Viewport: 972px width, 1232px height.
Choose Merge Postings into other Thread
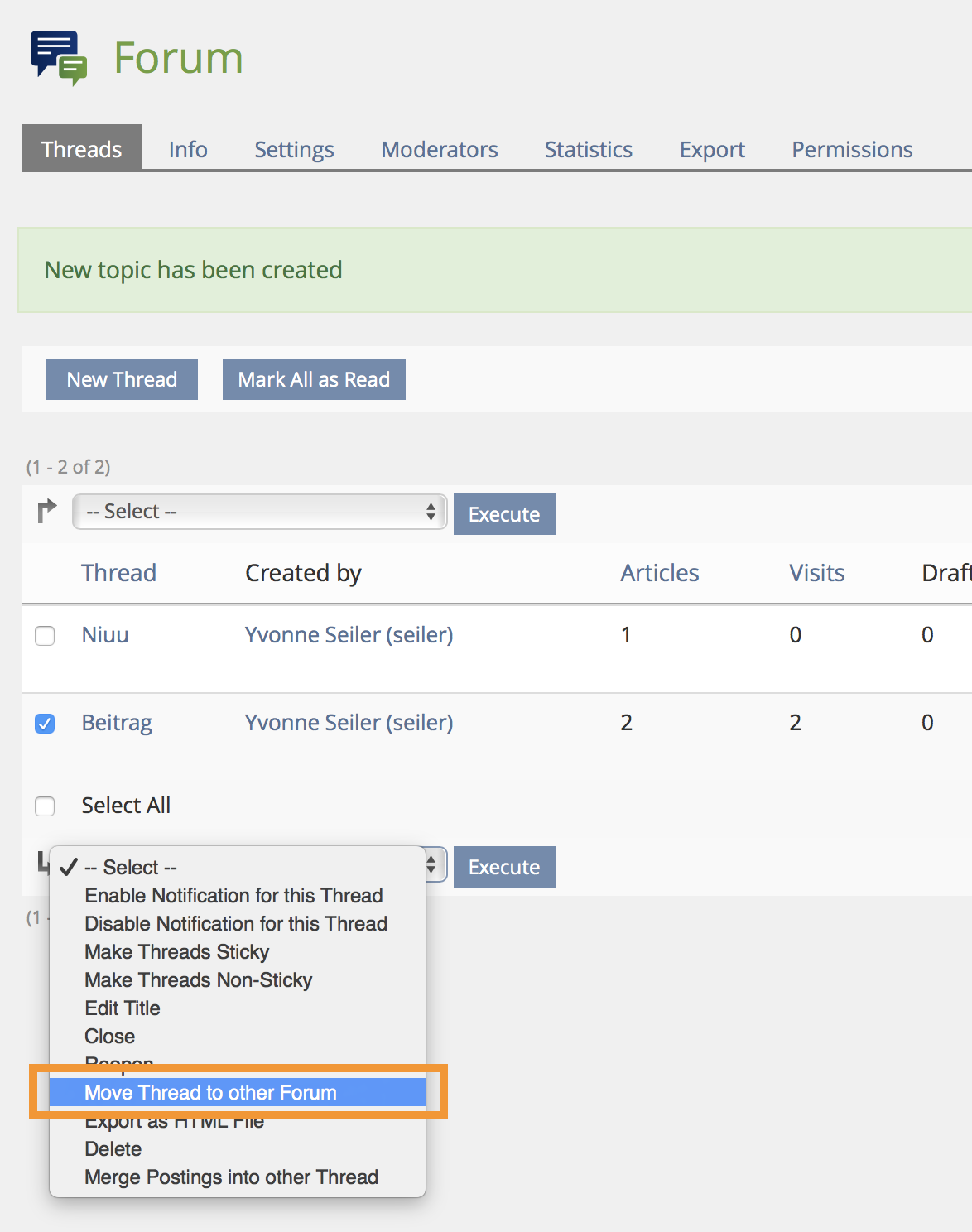tap(231, 1177)
